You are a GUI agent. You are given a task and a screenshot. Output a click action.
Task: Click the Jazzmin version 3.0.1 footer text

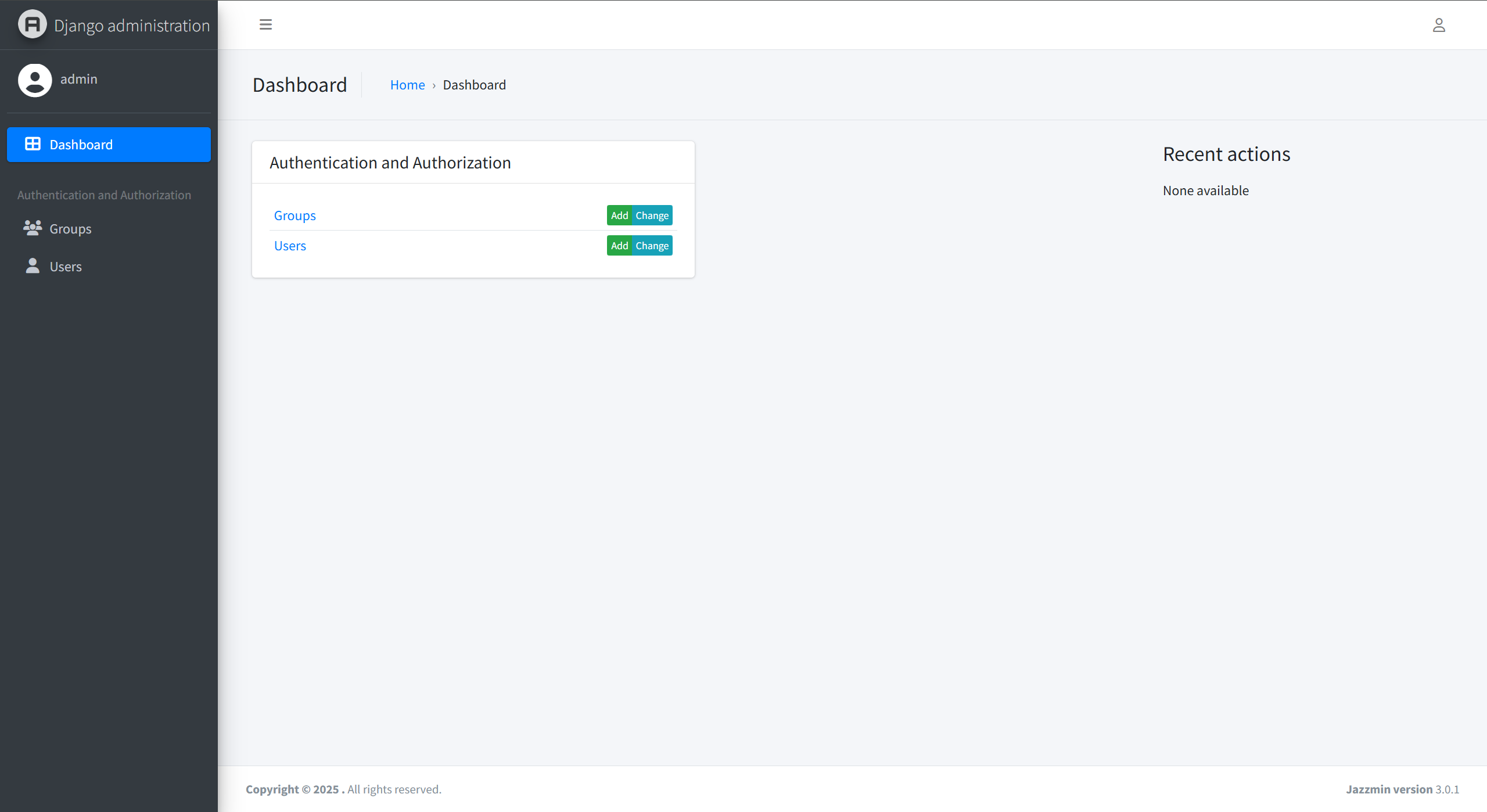pos(1402,789)
